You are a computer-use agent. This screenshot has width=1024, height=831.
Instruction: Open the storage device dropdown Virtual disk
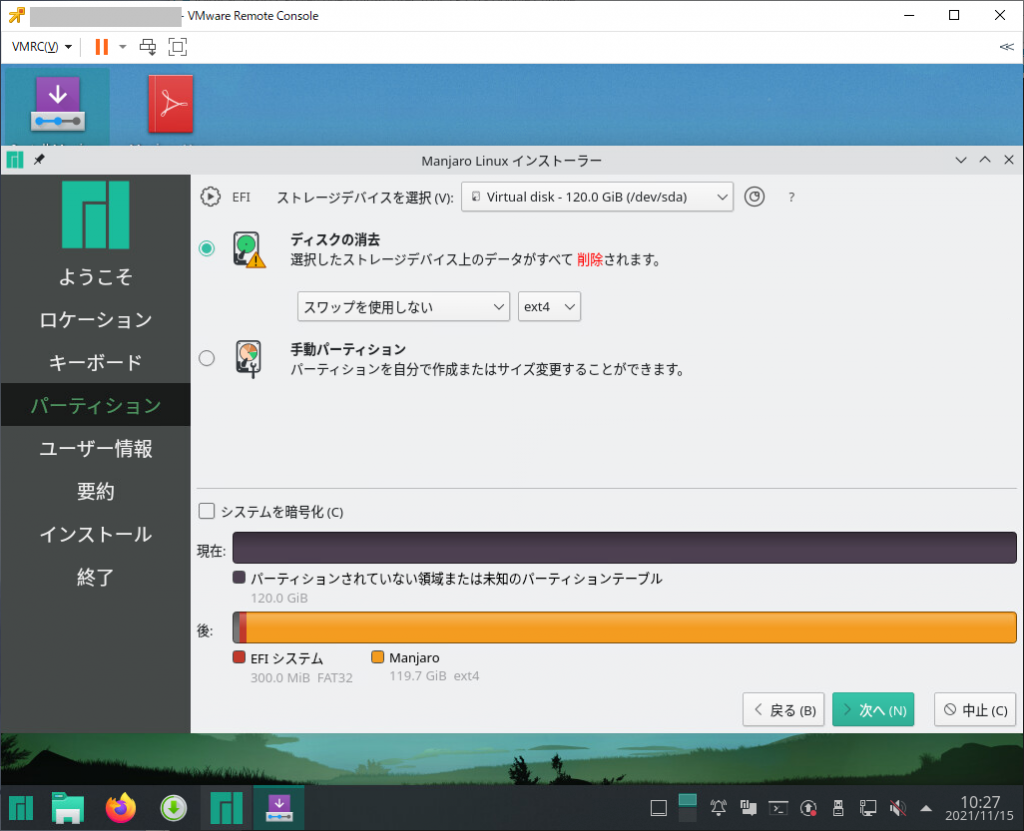point(597,197)
